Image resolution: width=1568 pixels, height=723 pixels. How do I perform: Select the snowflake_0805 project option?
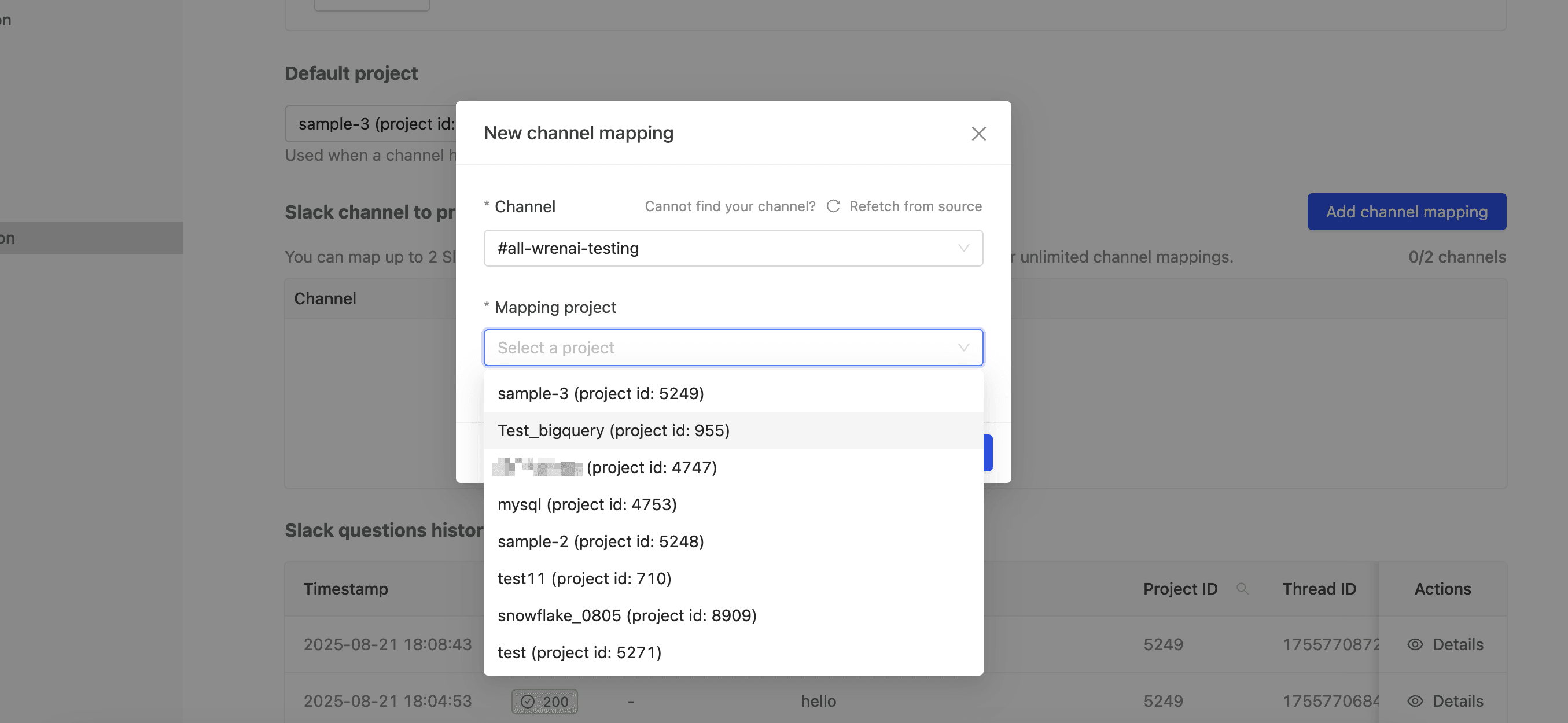click(x=628, y=615)
